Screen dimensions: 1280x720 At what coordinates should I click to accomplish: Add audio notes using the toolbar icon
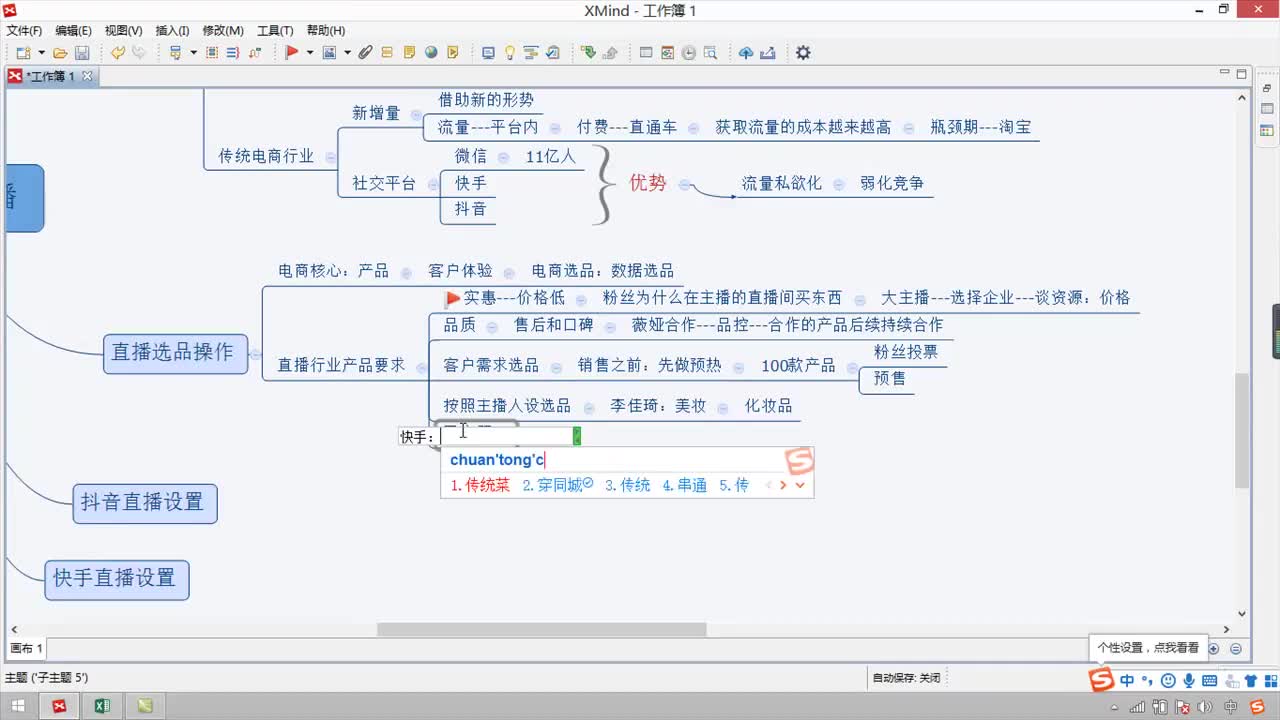click(453, 52)
